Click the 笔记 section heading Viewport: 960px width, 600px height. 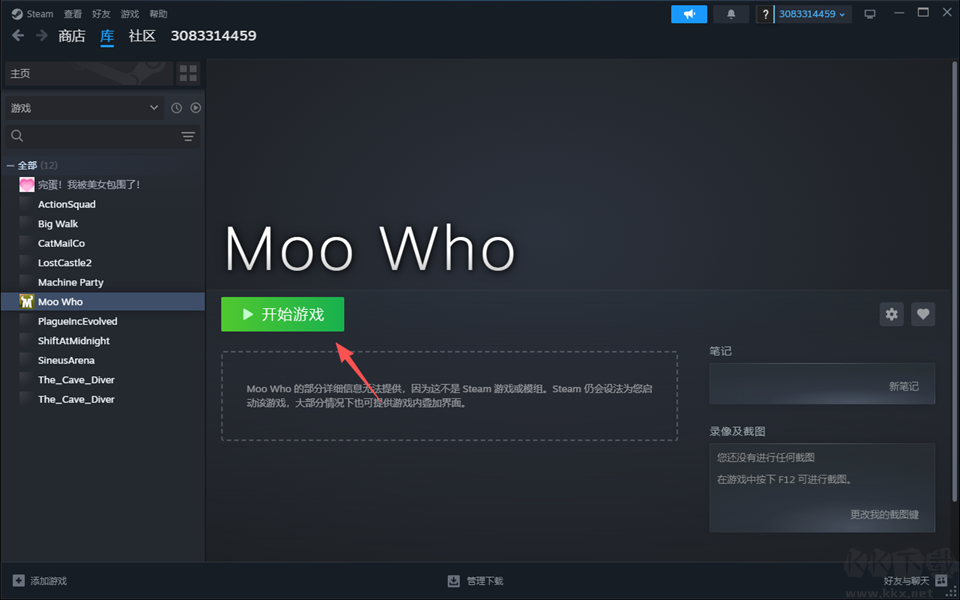721,351
